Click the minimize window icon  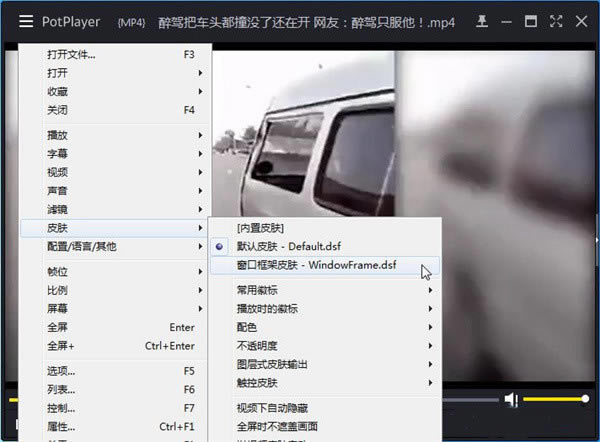506,22
